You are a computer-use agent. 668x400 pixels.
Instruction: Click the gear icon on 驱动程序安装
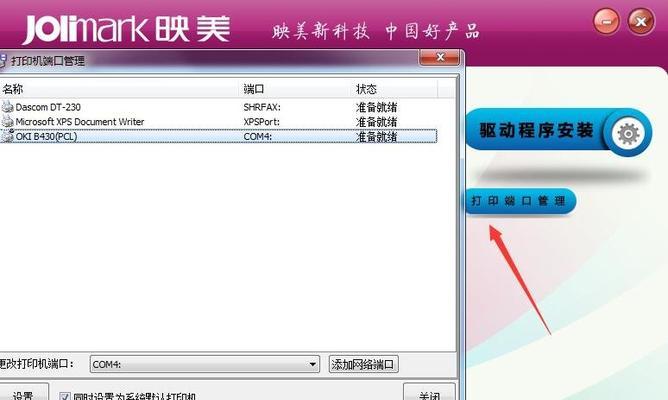pyautogui.click(x=628, y=134)
